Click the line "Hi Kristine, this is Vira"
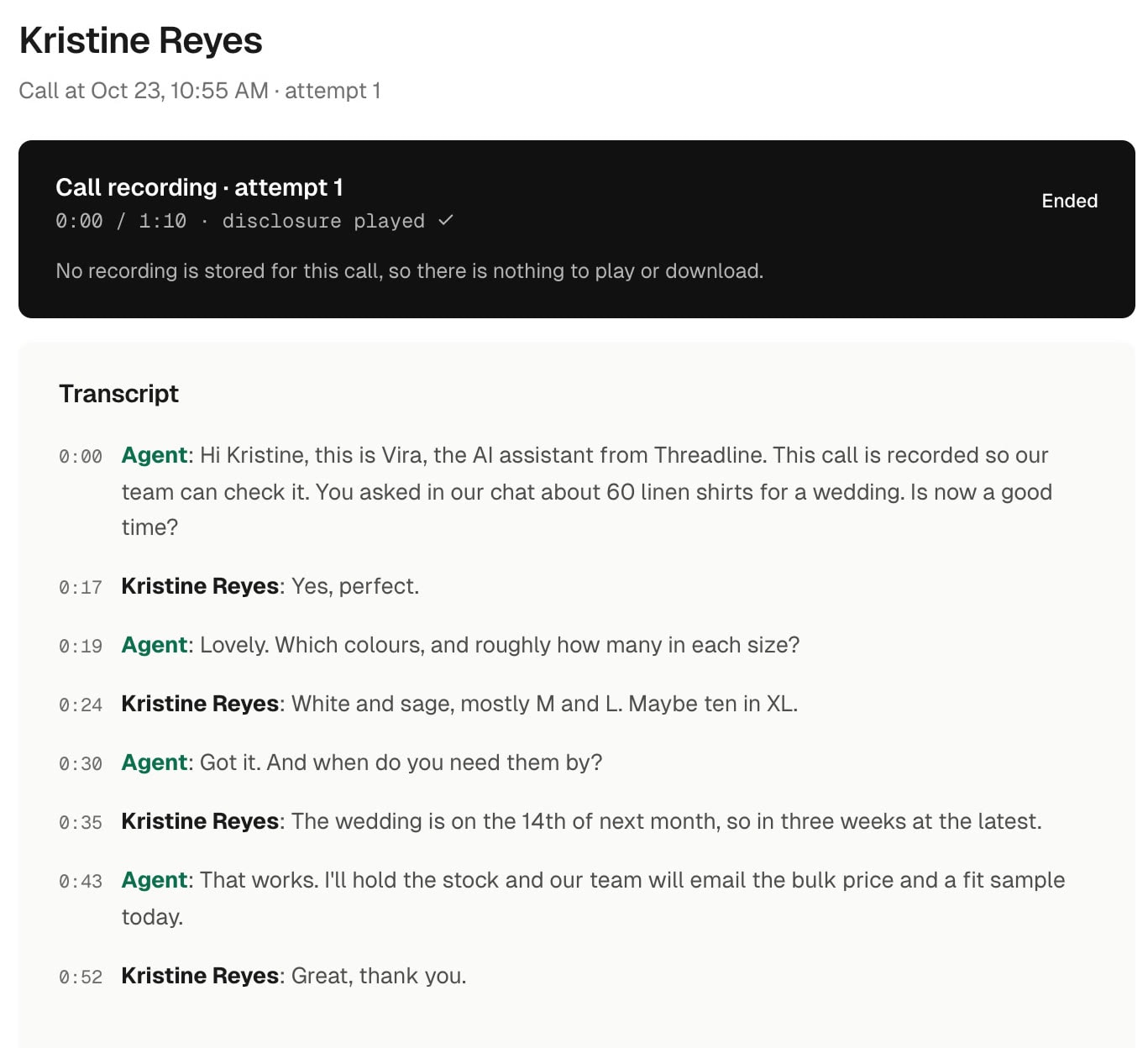This screenshot has width=1148, height=1048. coord(587,491)
